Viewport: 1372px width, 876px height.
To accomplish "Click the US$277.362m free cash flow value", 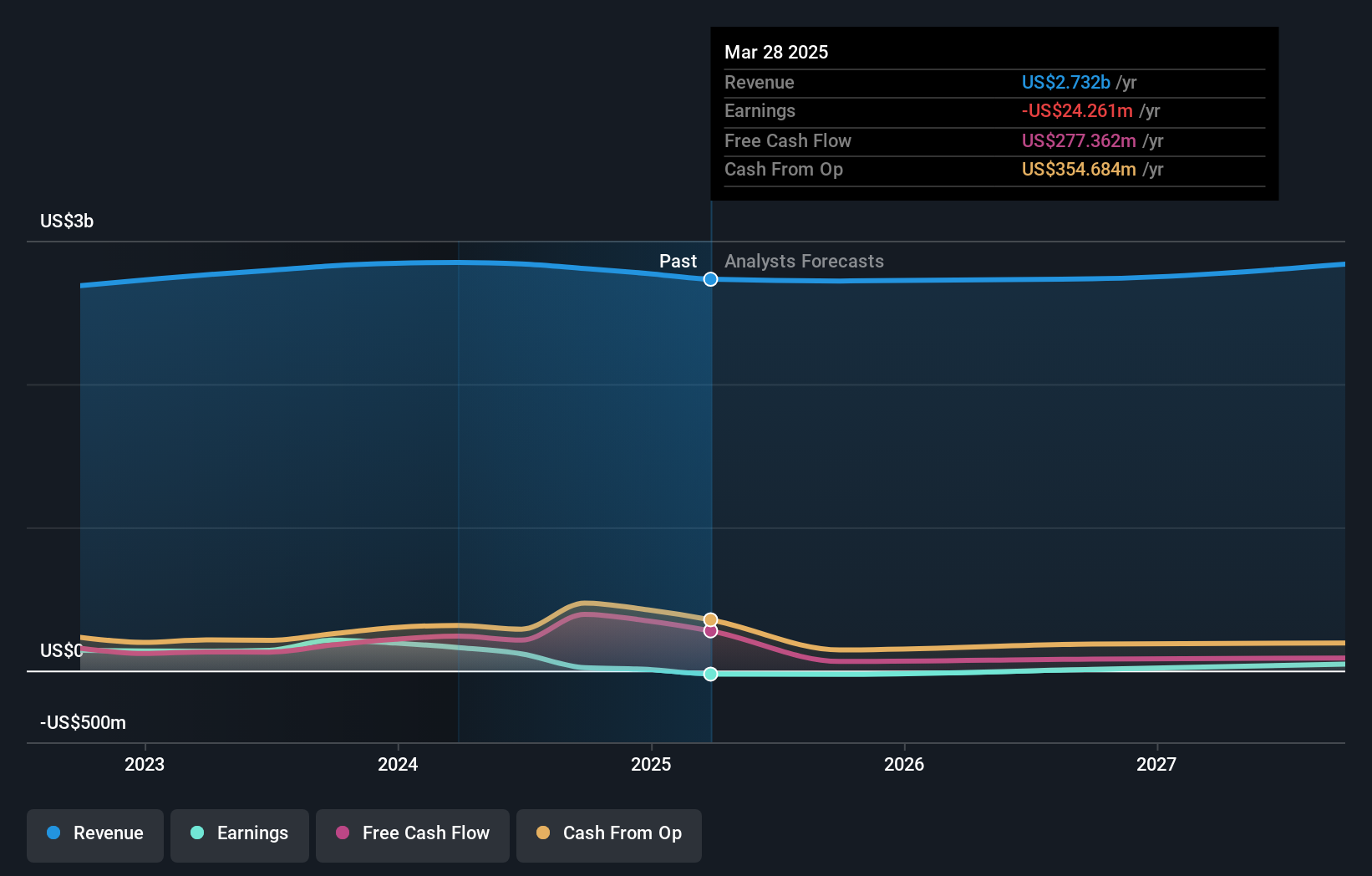I will 1079,140.
